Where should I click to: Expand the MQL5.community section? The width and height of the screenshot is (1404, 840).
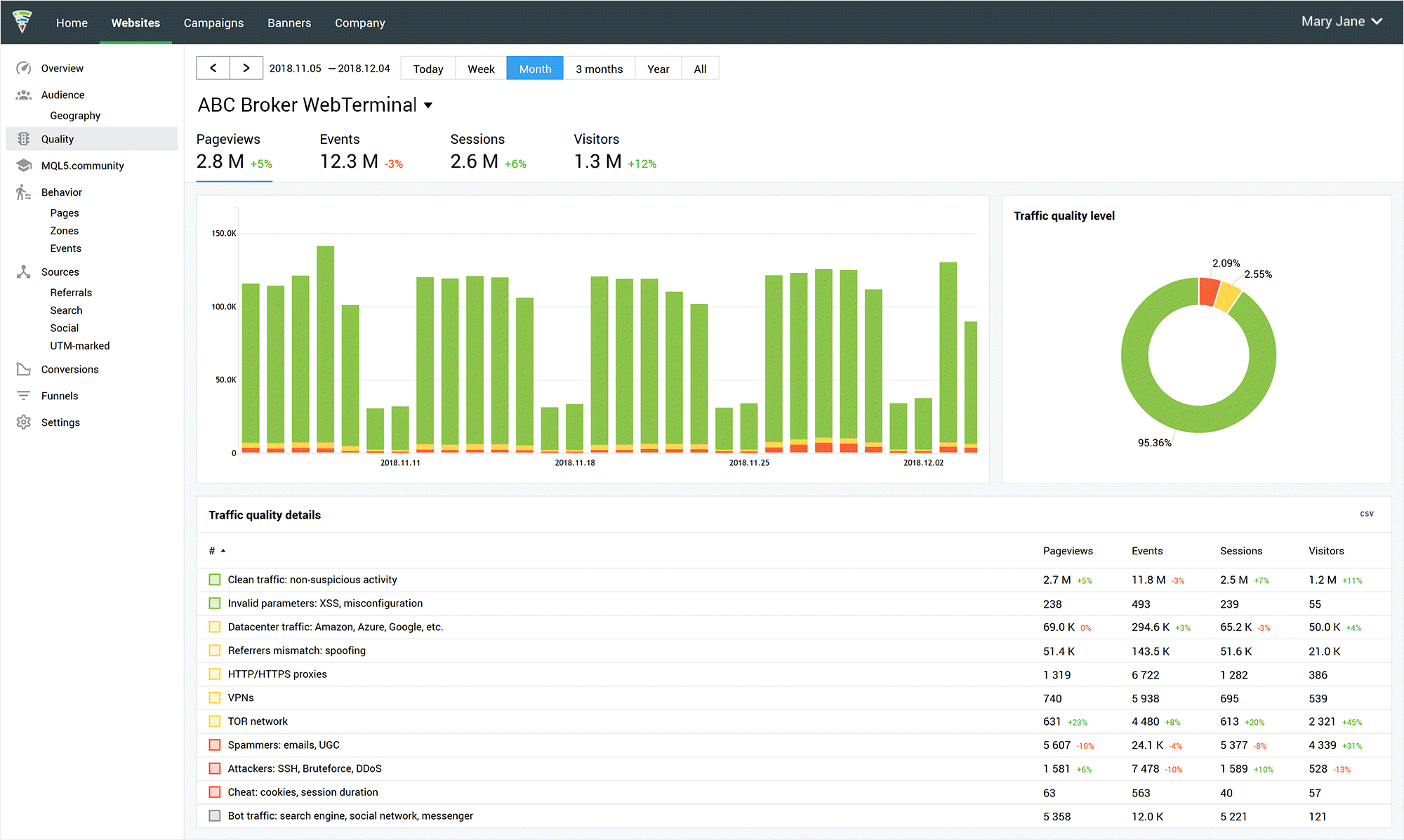[x=84, y=165]
